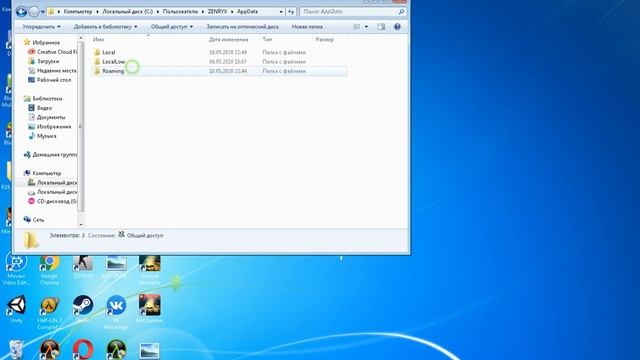Launch Half-Life 2 Complete desktop shortcut

pyautogui.click(x=49, y=313)
